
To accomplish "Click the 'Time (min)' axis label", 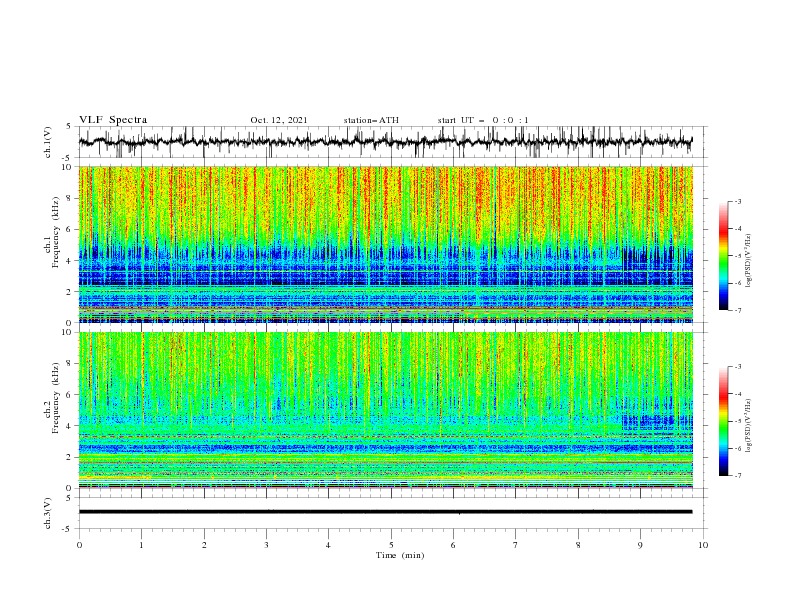I will coord(400,555).
